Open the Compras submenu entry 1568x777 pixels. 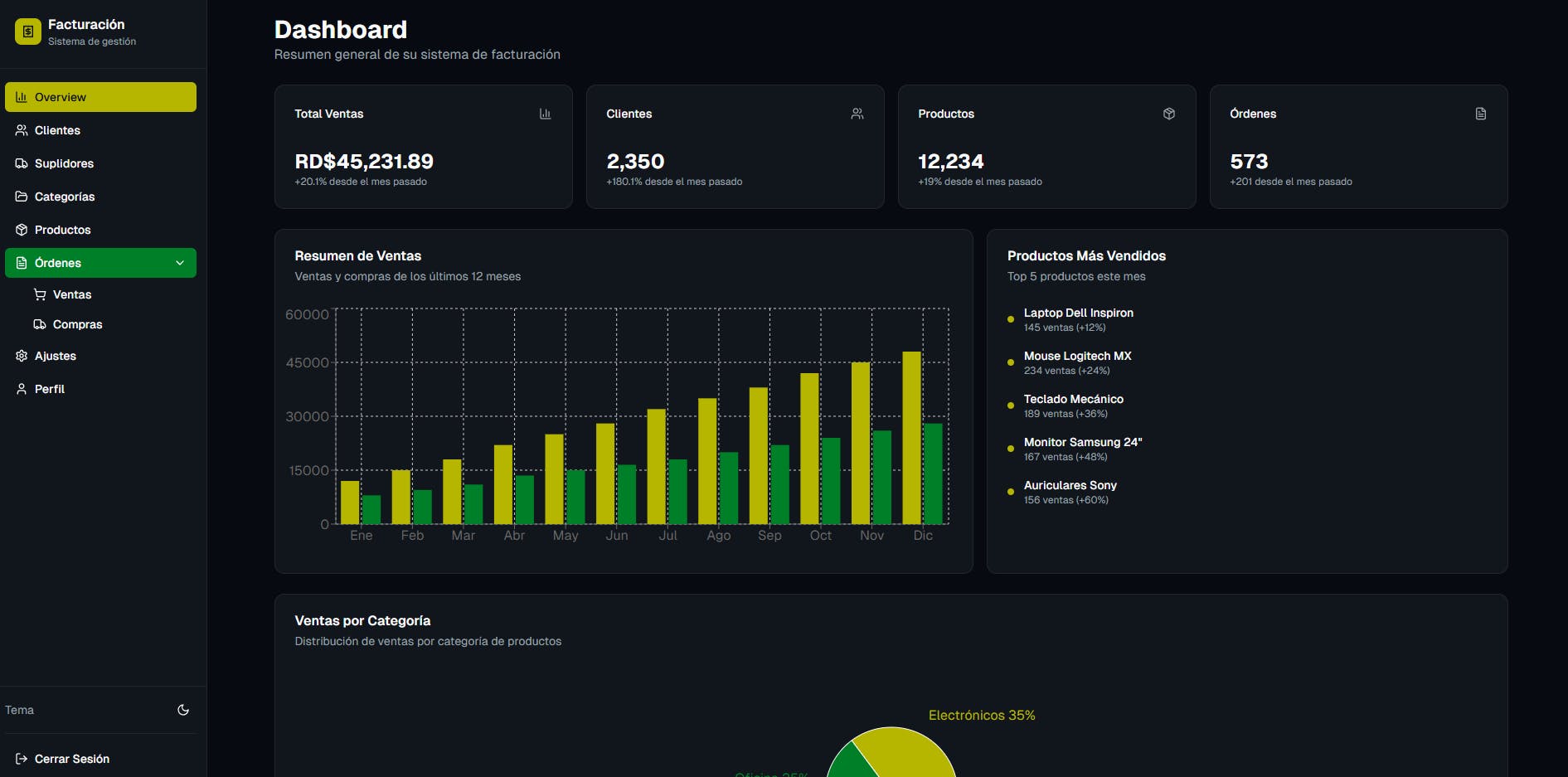click(x=109, y=324)
